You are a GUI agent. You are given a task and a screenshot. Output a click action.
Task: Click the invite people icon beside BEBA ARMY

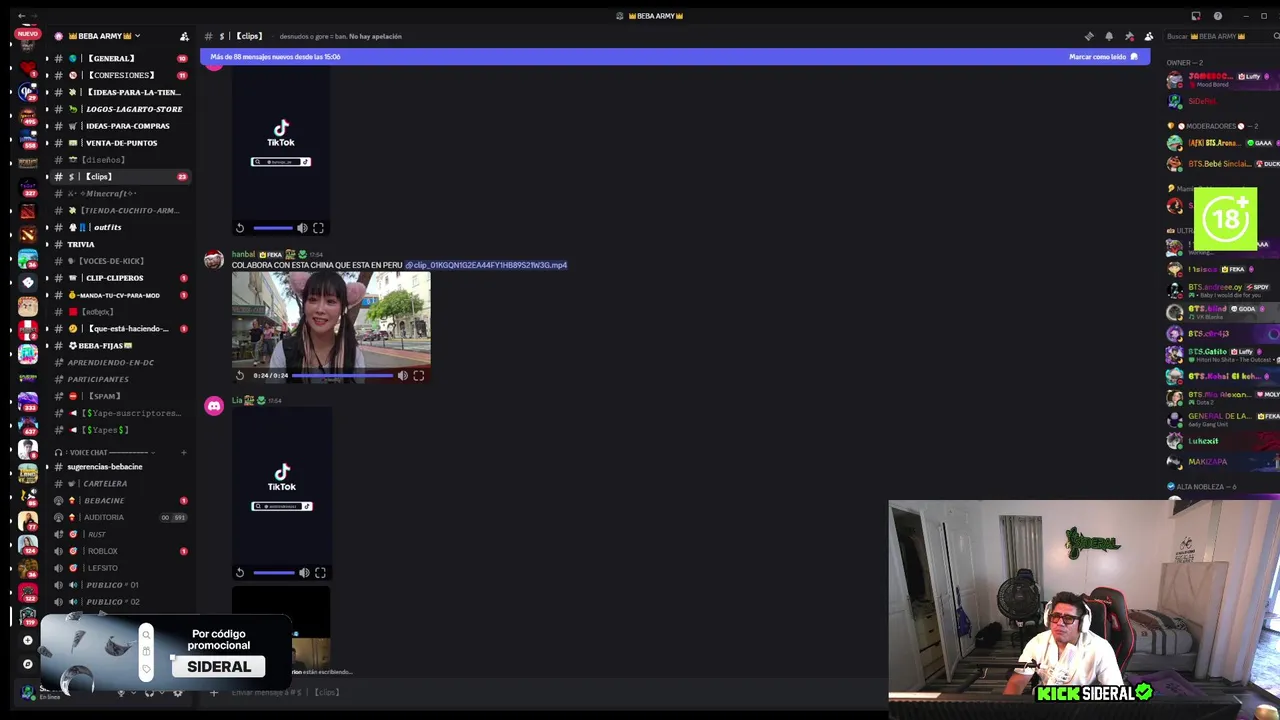click(x=184, y=36)
